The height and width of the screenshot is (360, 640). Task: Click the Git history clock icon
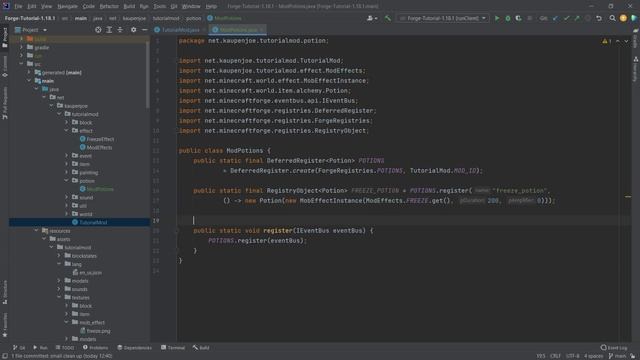tap(588, 18)
